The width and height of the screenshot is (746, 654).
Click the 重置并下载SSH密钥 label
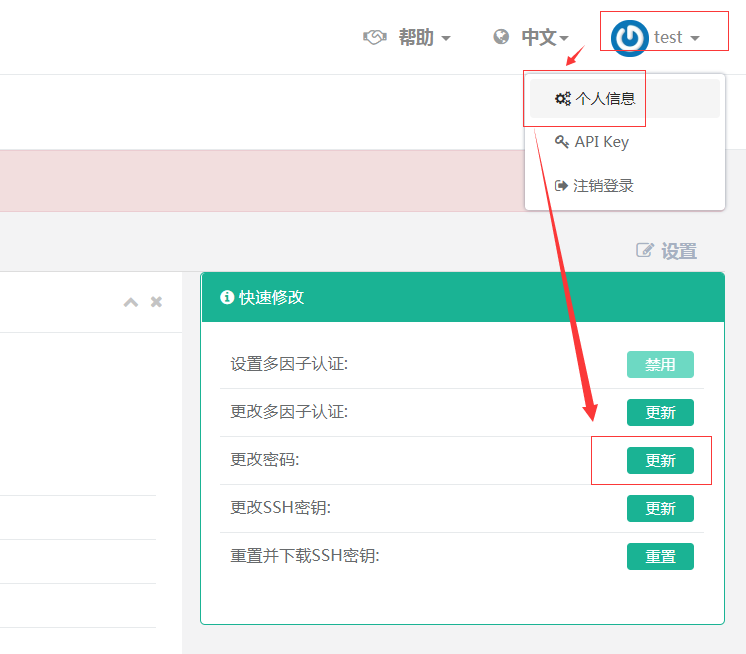[305, 556]
